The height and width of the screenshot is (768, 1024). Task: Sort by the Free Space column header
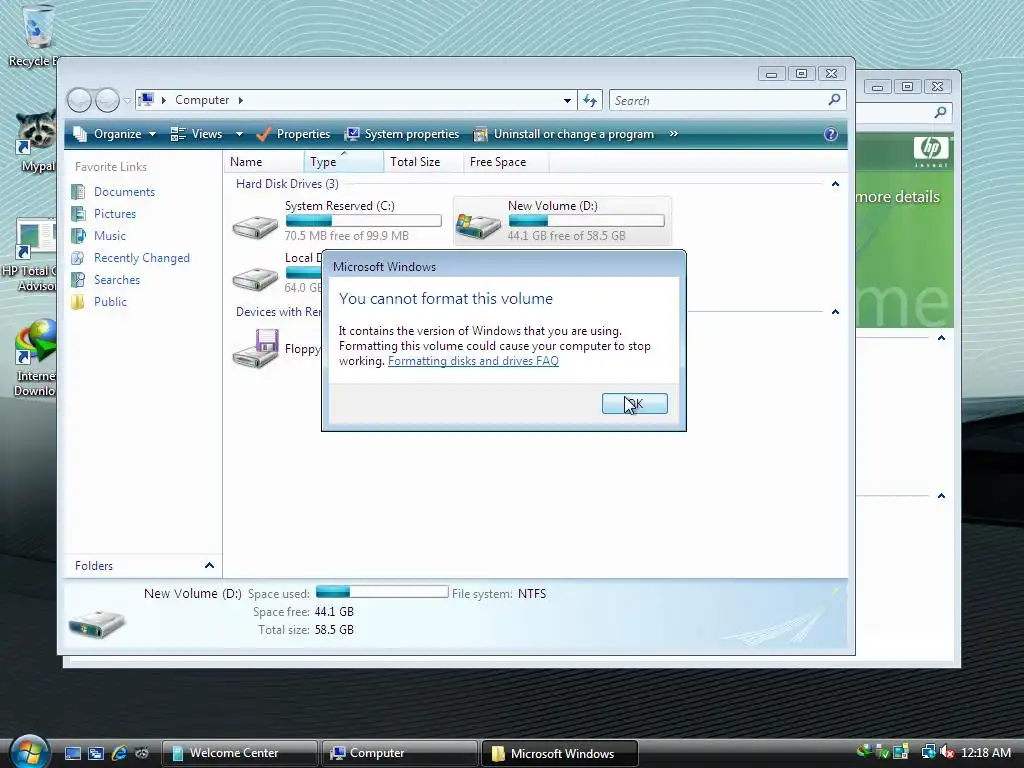tap(506, 162)
